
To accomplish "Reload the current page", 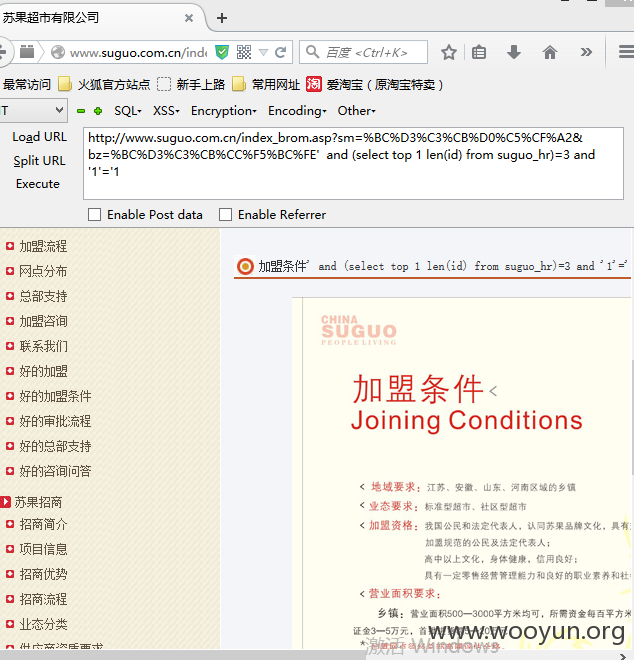I will (281, 52).
